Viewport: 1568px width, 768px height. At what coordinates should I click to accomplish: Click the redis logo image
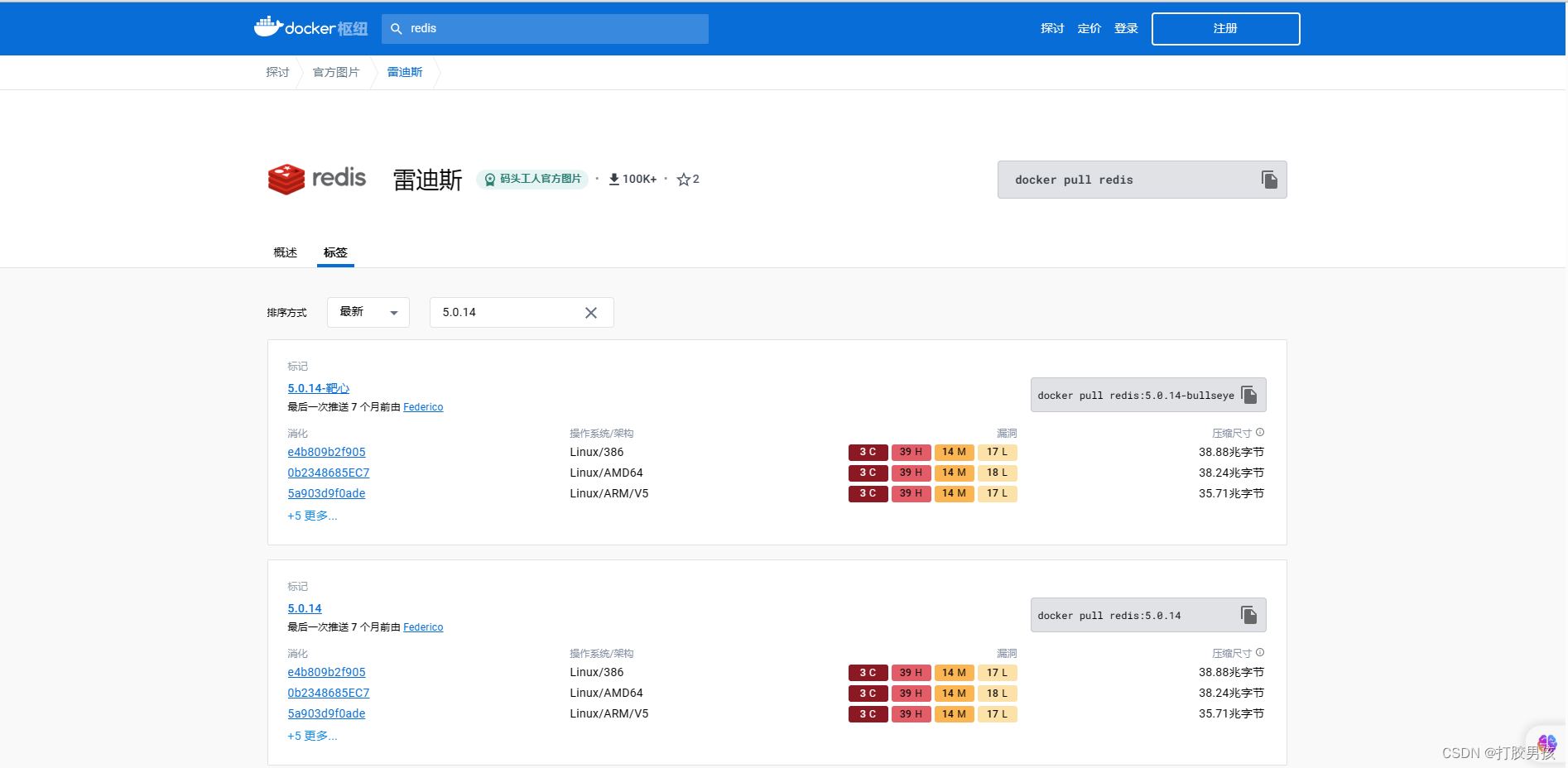pyautogui.click(x=317, y=179)
